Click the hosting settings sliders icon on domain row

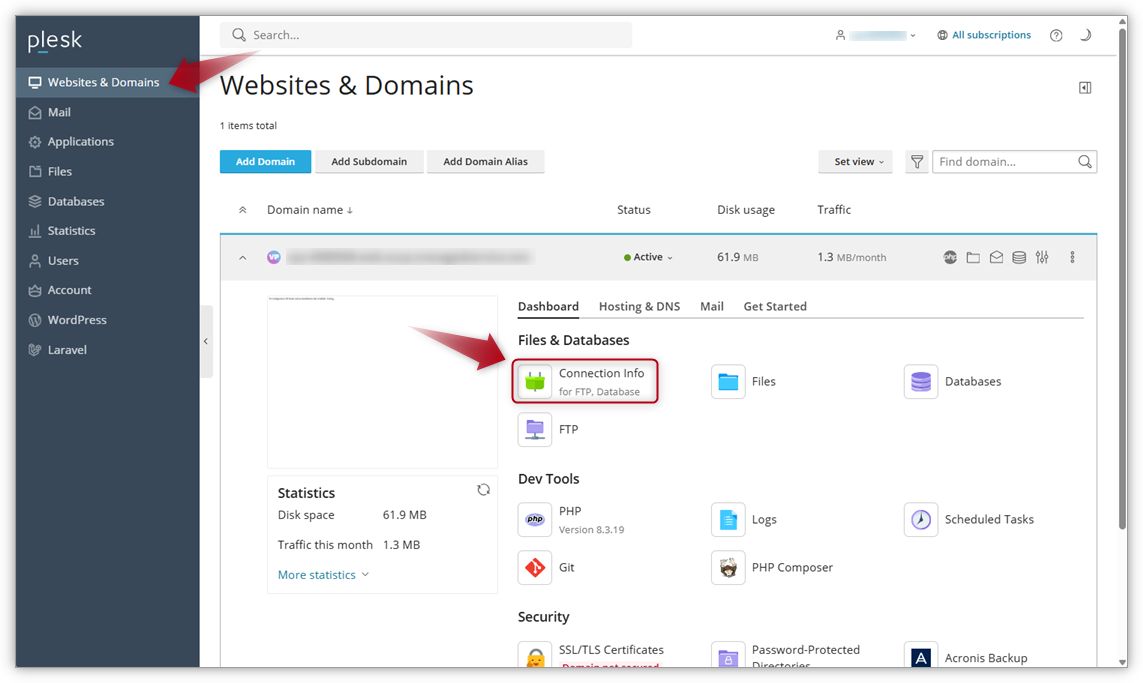(x=1041, y=257)
